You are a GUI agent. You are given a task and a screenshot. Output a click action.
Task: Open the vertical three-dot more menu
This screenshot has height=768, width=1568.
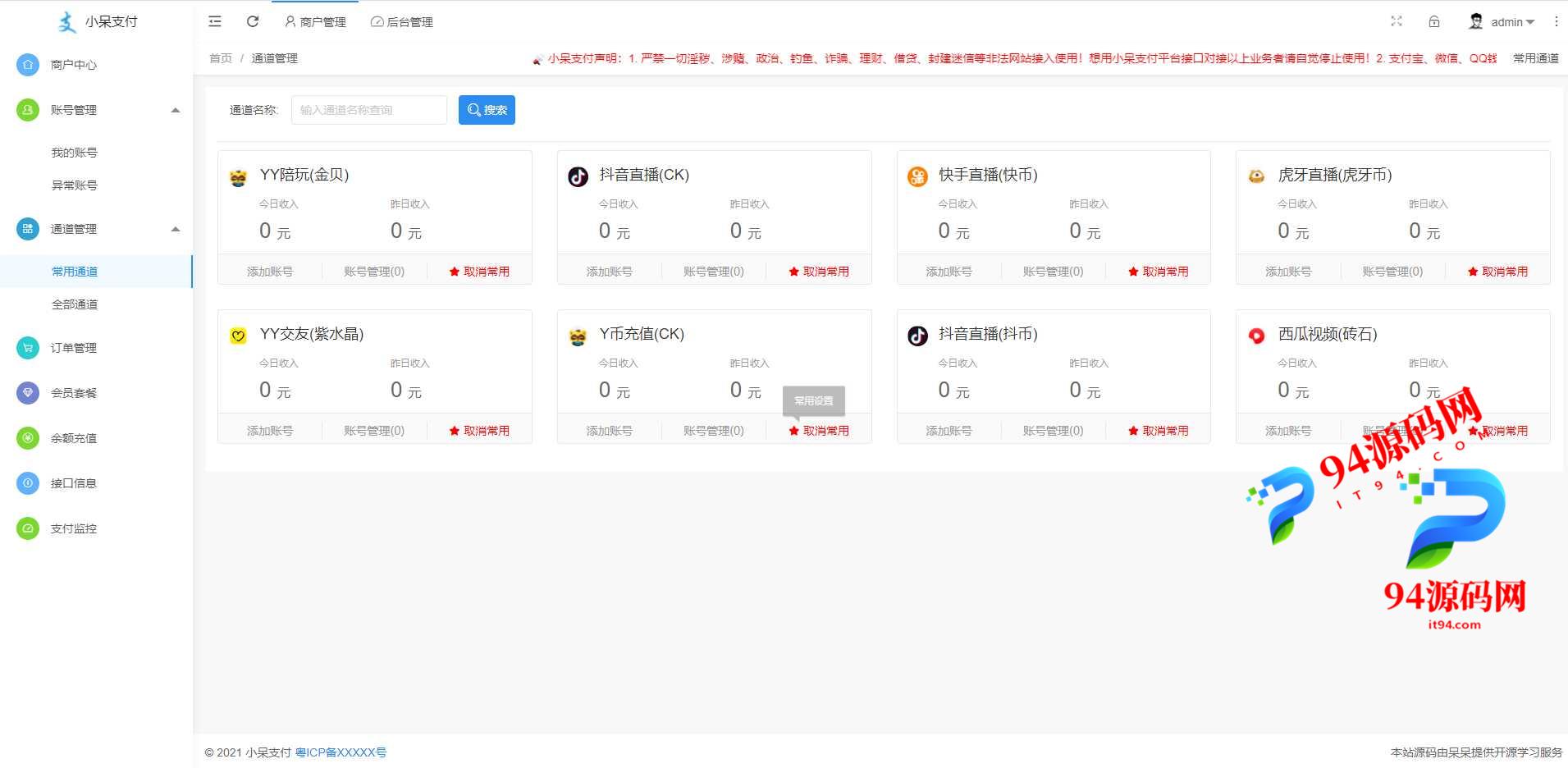pos(1556,21)
